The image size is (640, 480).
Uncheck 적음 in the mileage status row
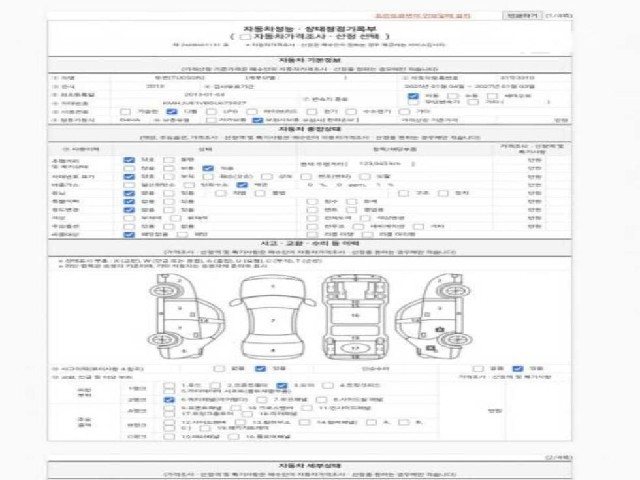[x=208, y=168]
